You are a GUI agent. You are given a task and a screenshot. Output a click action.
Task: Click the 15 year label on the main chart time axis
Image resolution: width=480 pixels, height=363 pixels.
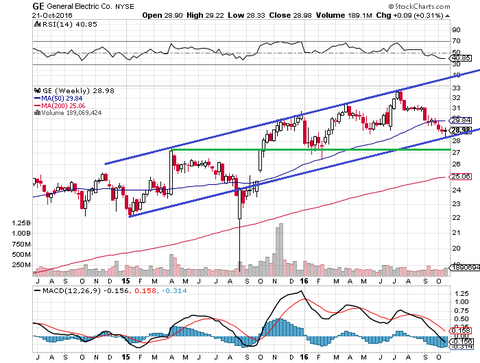126,281
